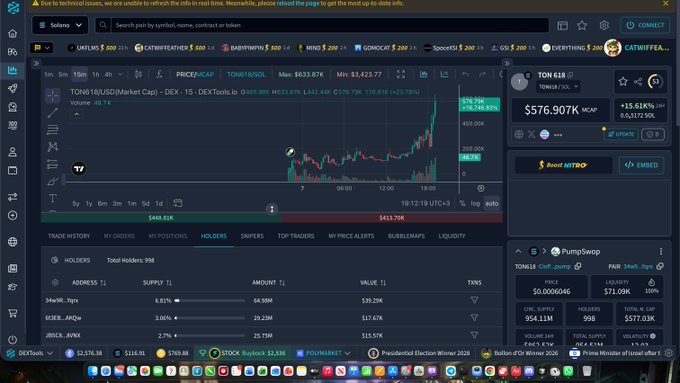Switch to the Top Traders tab
Viewport: 680px width, 383px height.
click(296, 236)
